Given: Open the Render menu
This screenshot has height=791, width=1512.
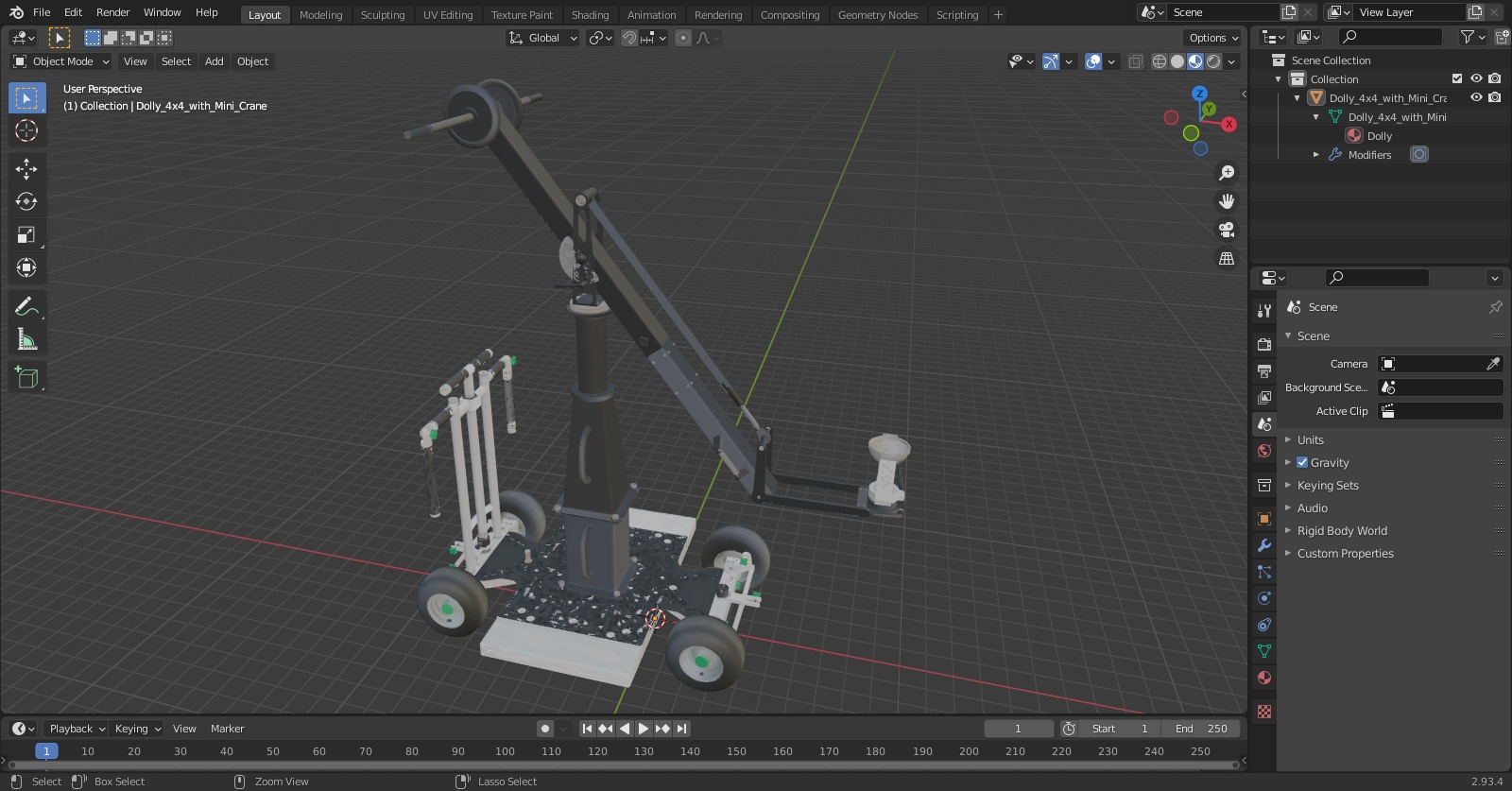Looking at the screenshot, I should tap(112, 12).
